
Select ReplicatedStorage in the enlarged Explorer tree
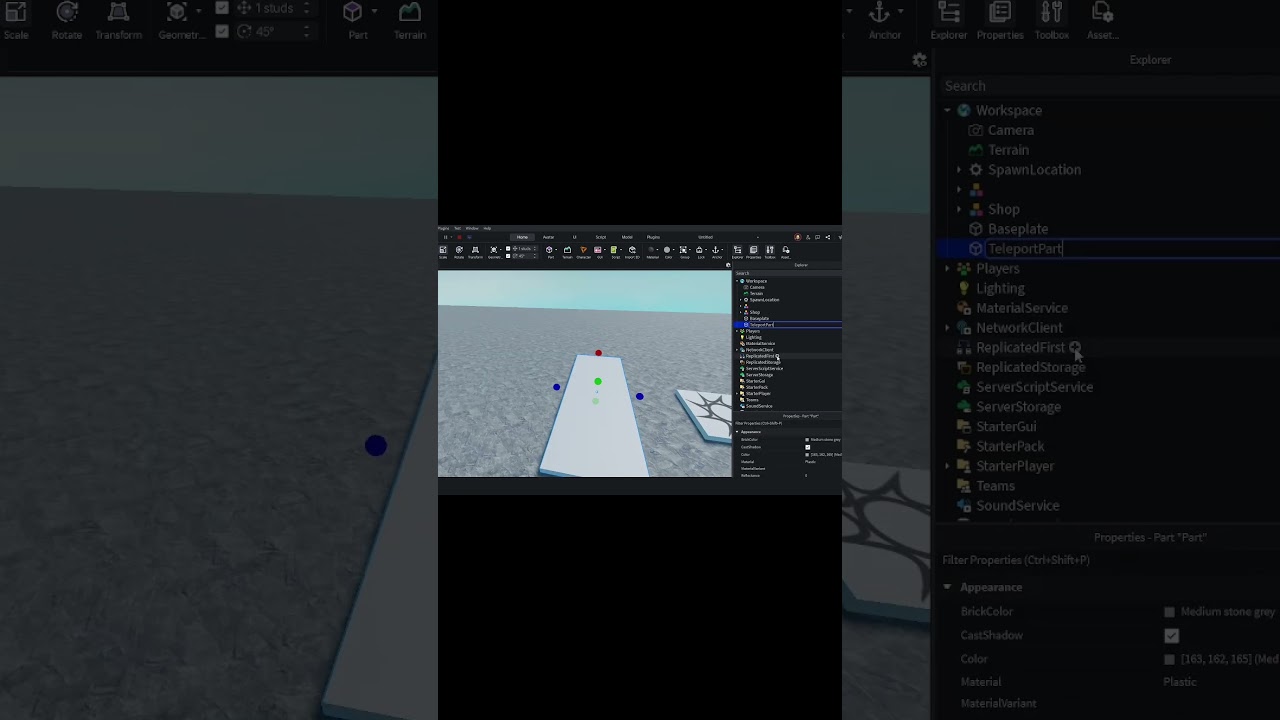(x=1030, y=367)
